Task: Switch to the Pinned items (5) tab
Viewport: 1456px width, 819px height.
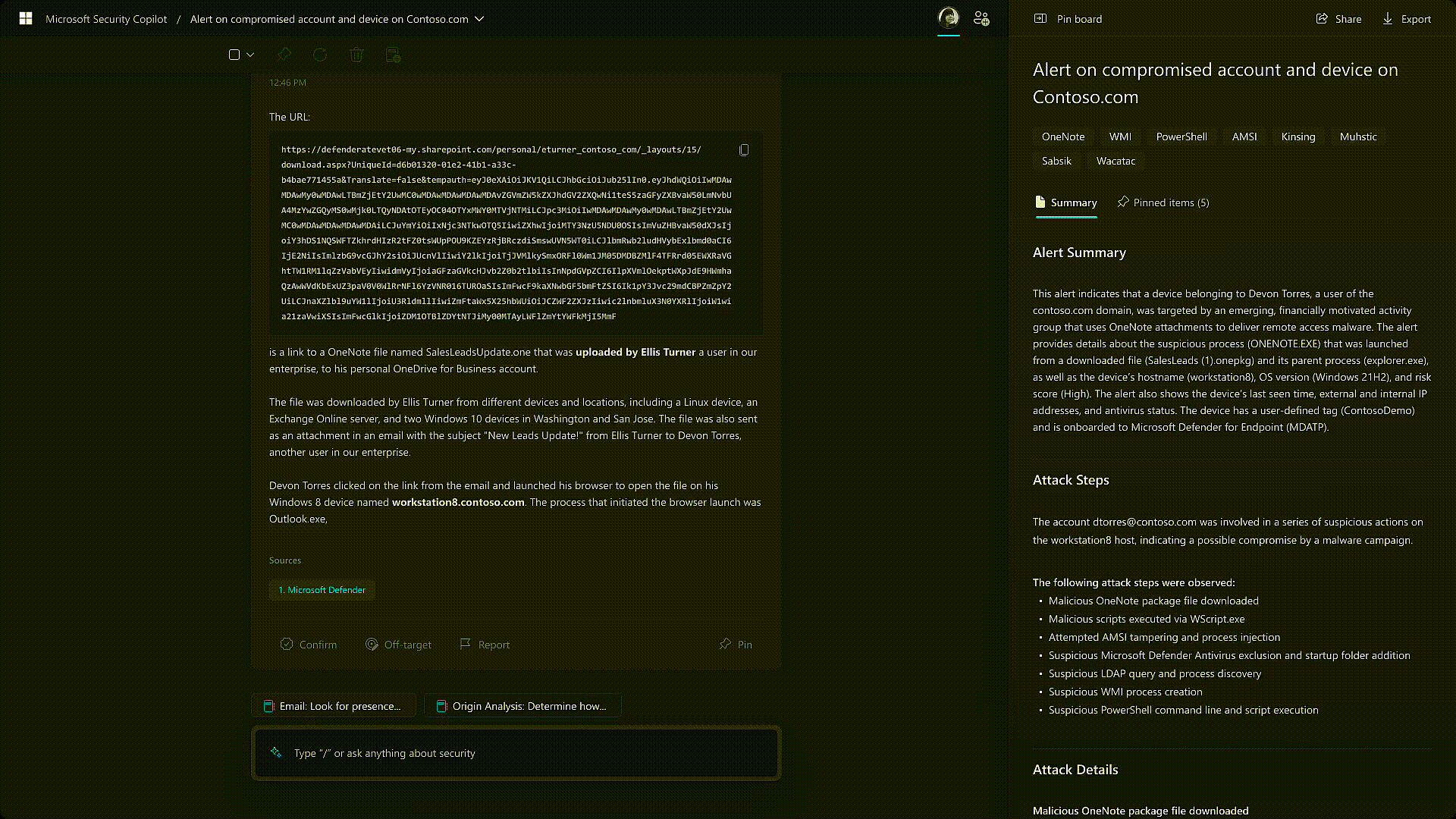Action: pos(1163,202)
